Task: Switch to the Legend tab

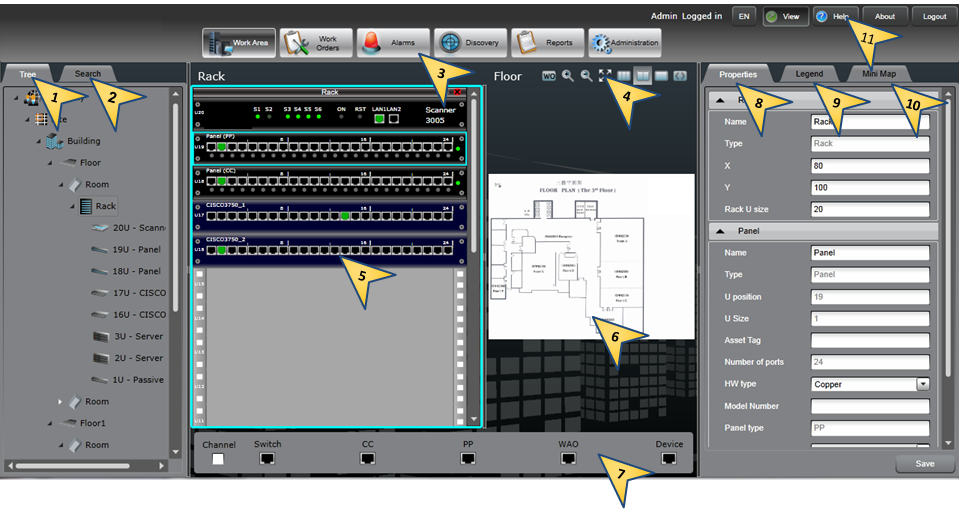Action: 809,74
